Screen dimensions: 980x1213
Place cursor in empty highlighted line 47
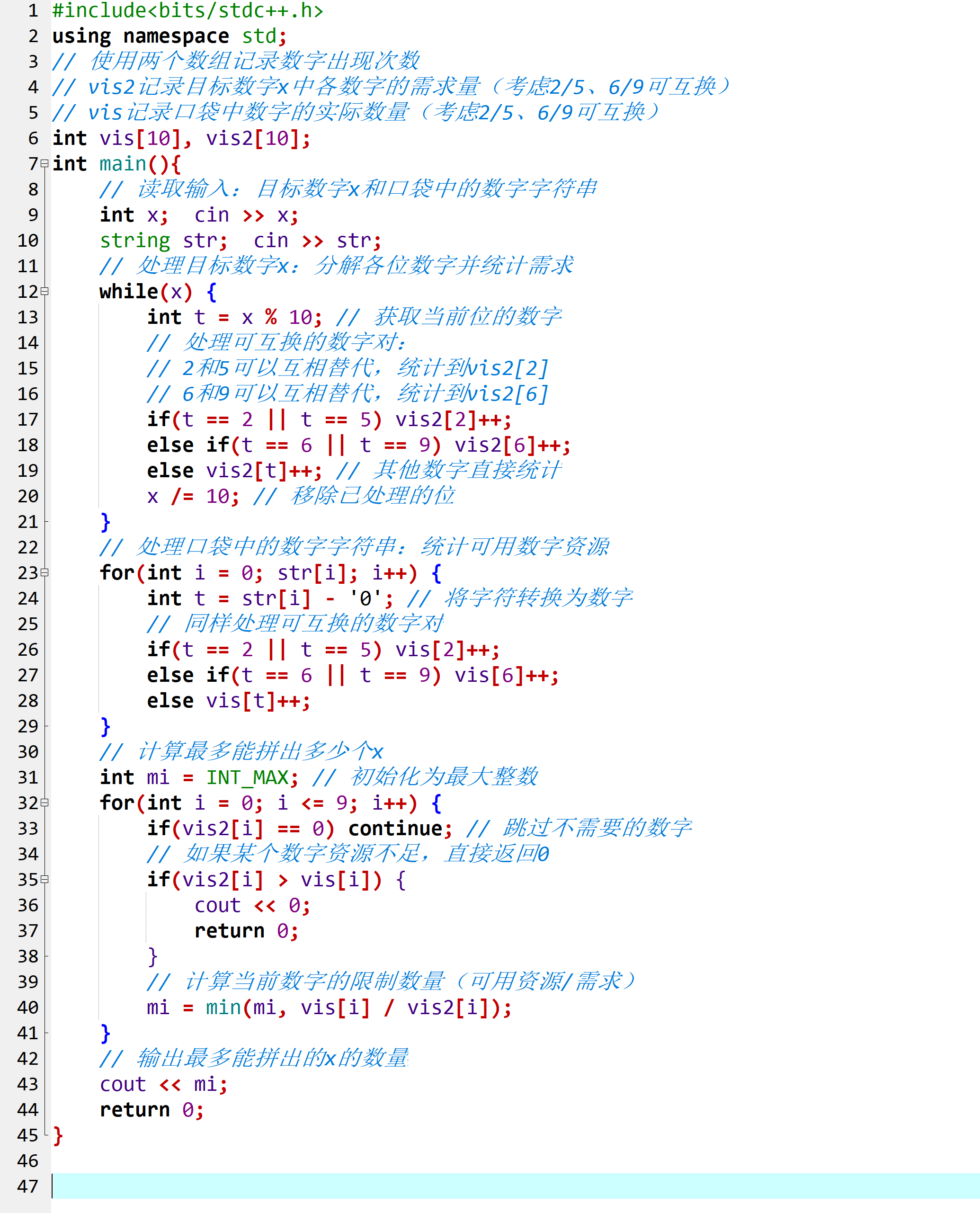(x=516, y=1186)
